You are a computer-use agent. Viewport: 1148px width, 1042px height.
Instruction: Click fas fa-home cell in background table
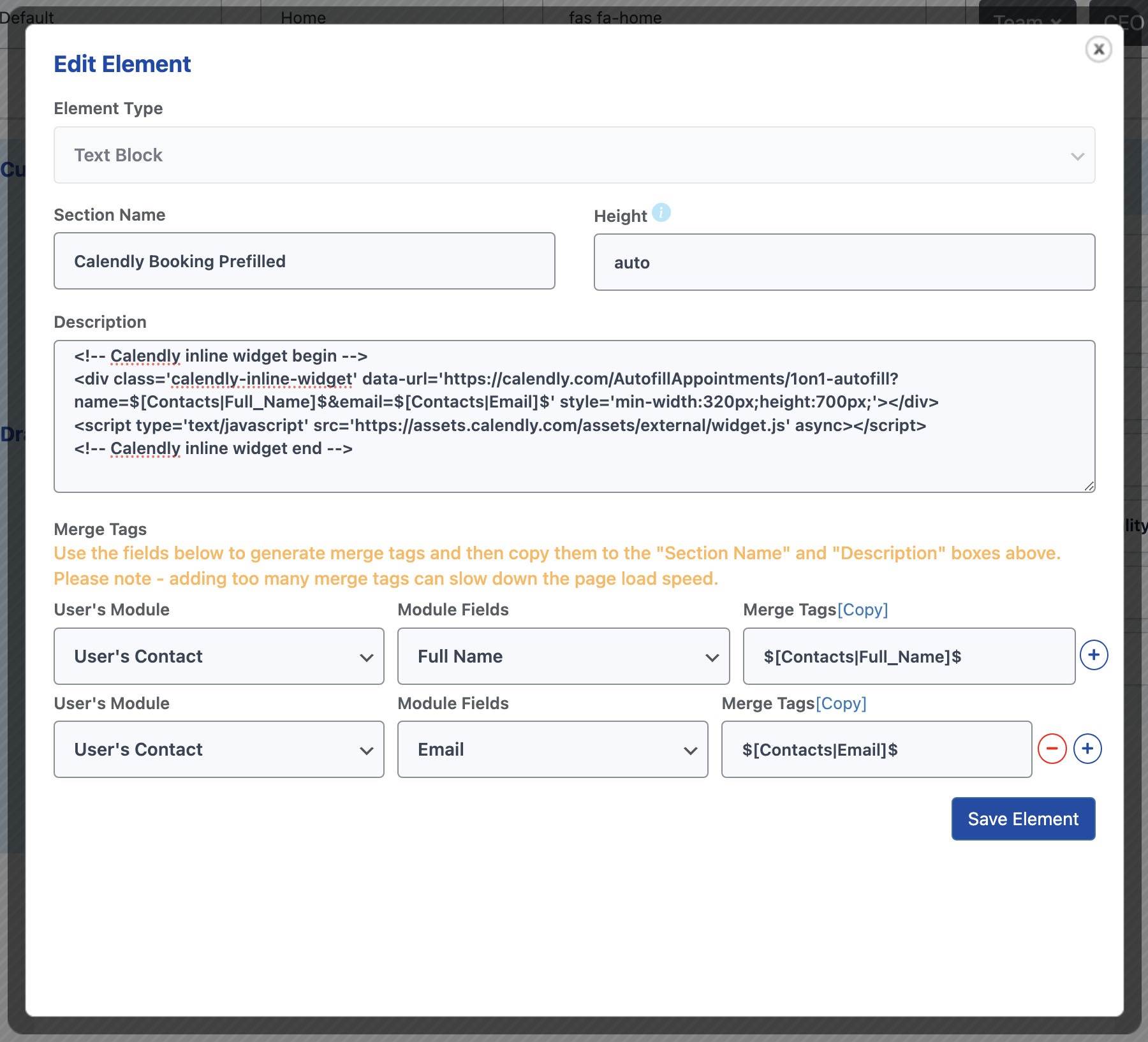(615, 18)
